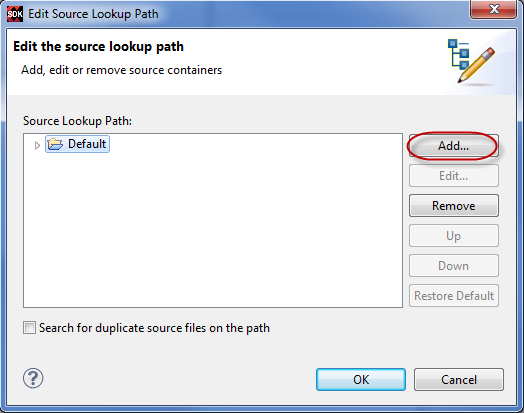
Task: Move selected container Down
Action: click(x=453, y=266)
